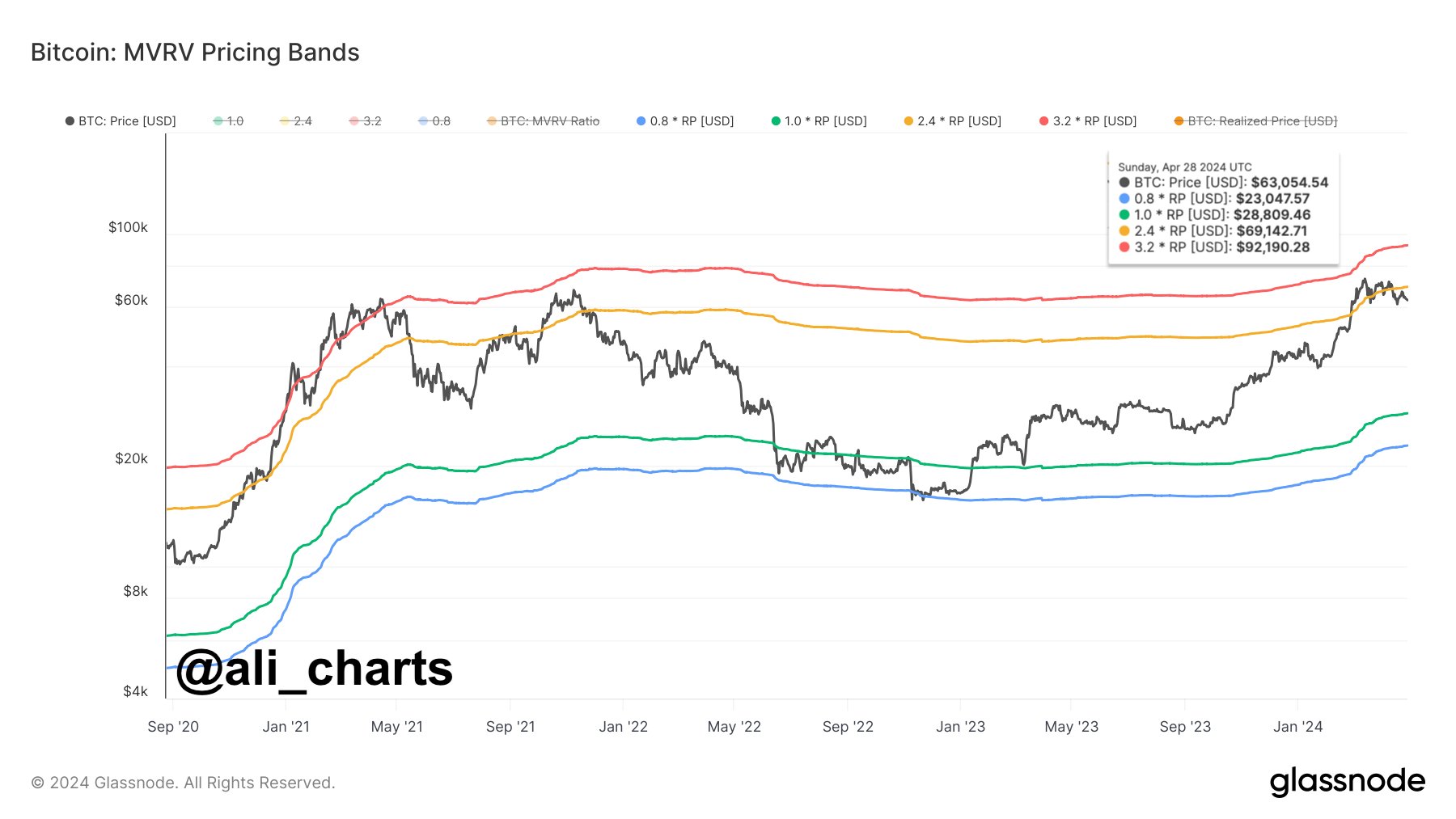
Task: Toggle BTC: Price [USD] legend series
Action: click(121, 121)
